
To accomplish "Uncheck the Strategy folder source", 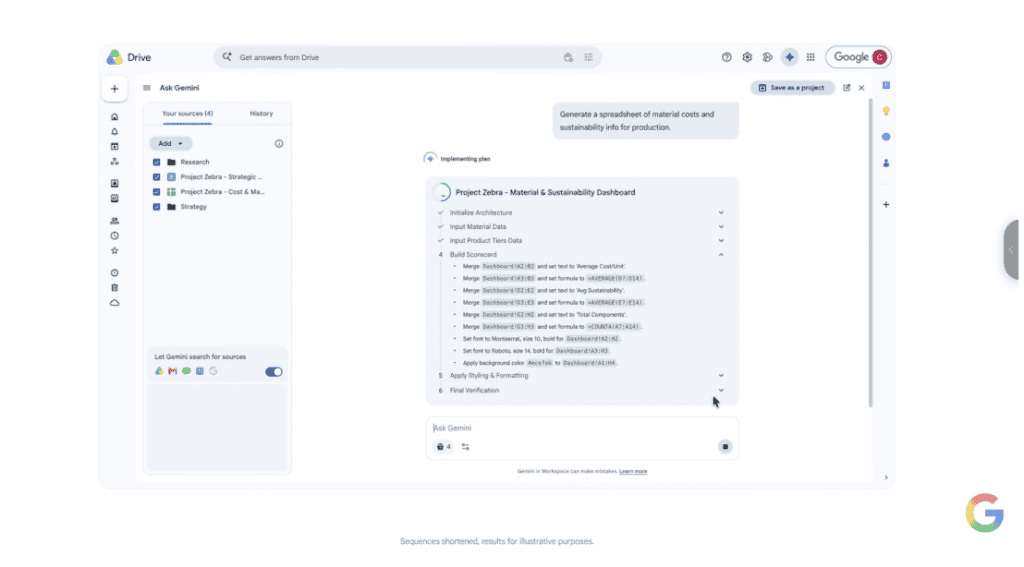I will pos(156,207).
